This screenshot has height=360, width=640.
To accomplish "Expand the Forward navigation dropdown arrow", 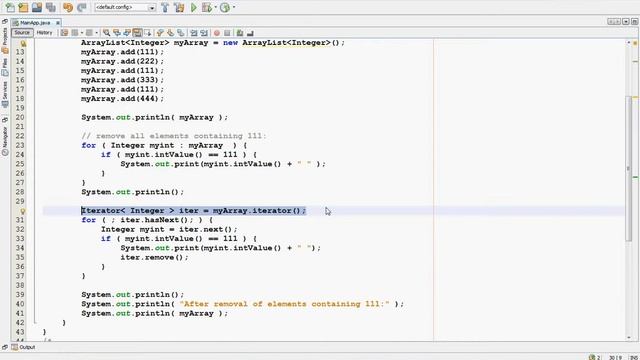I will [96, 33].
